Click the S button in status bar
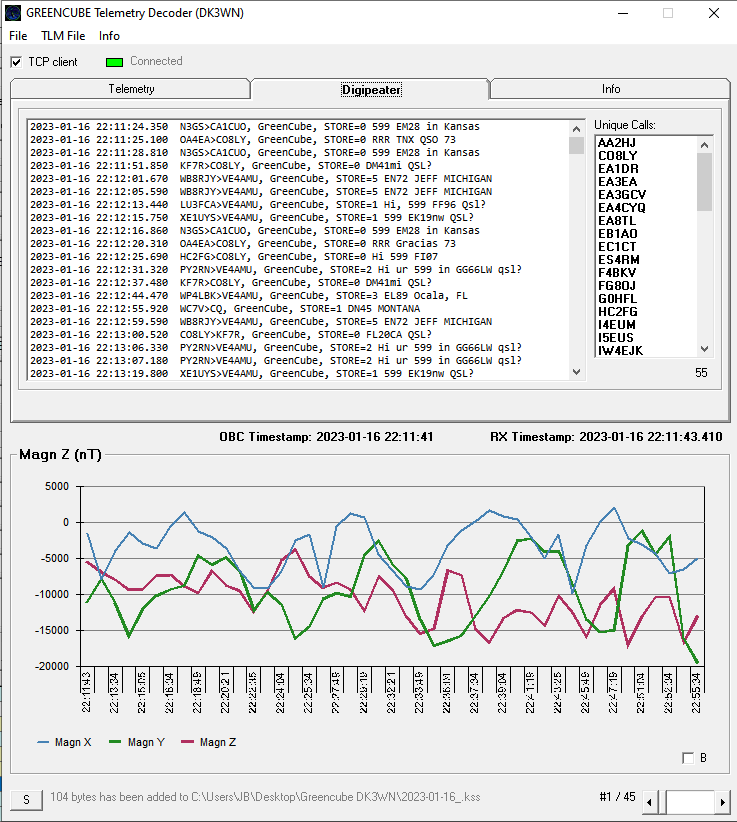Image resolution: width=737 pixels, height=822 pixels. (27, 800)
